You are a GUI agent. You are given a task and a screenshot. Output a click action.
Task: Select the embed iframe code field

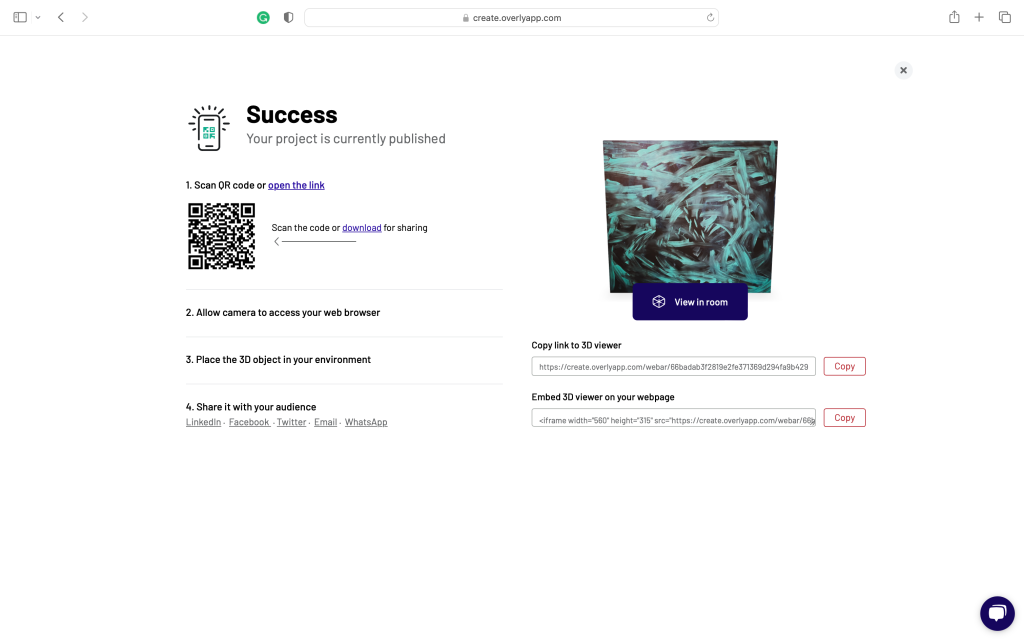672,417
